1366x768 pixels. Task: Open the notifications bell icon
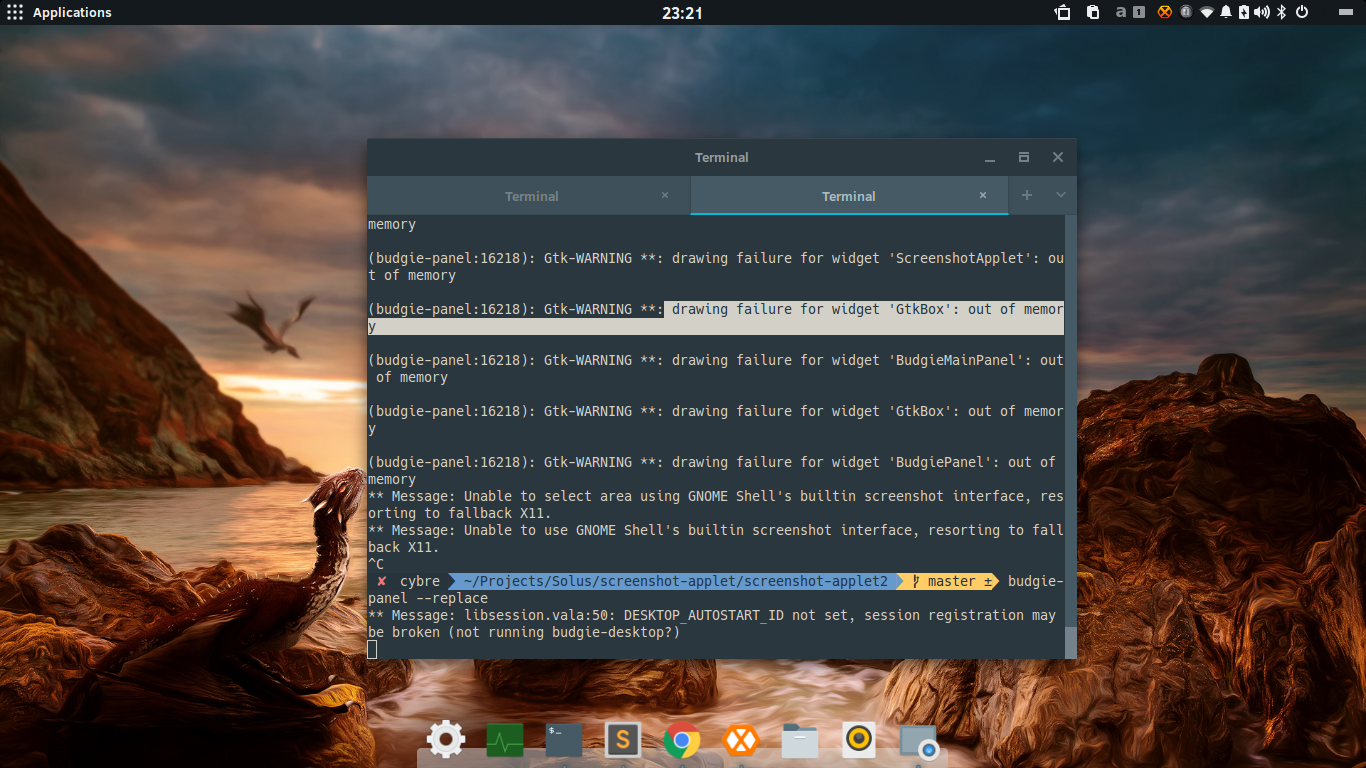click(x=1225, y=13)
